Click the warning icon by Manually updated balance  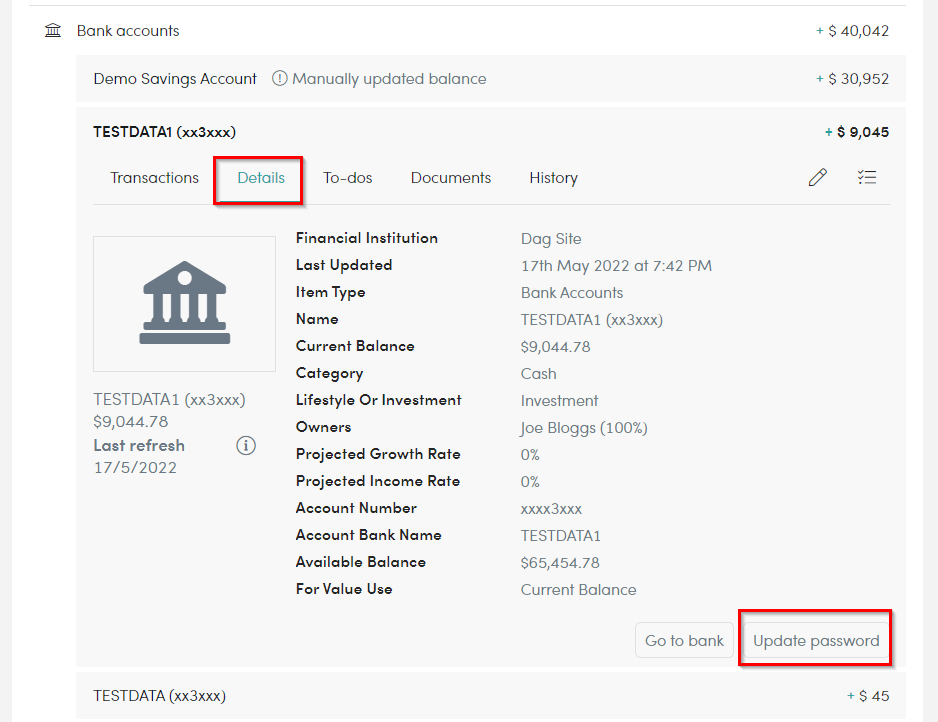[x=279, y=78]
